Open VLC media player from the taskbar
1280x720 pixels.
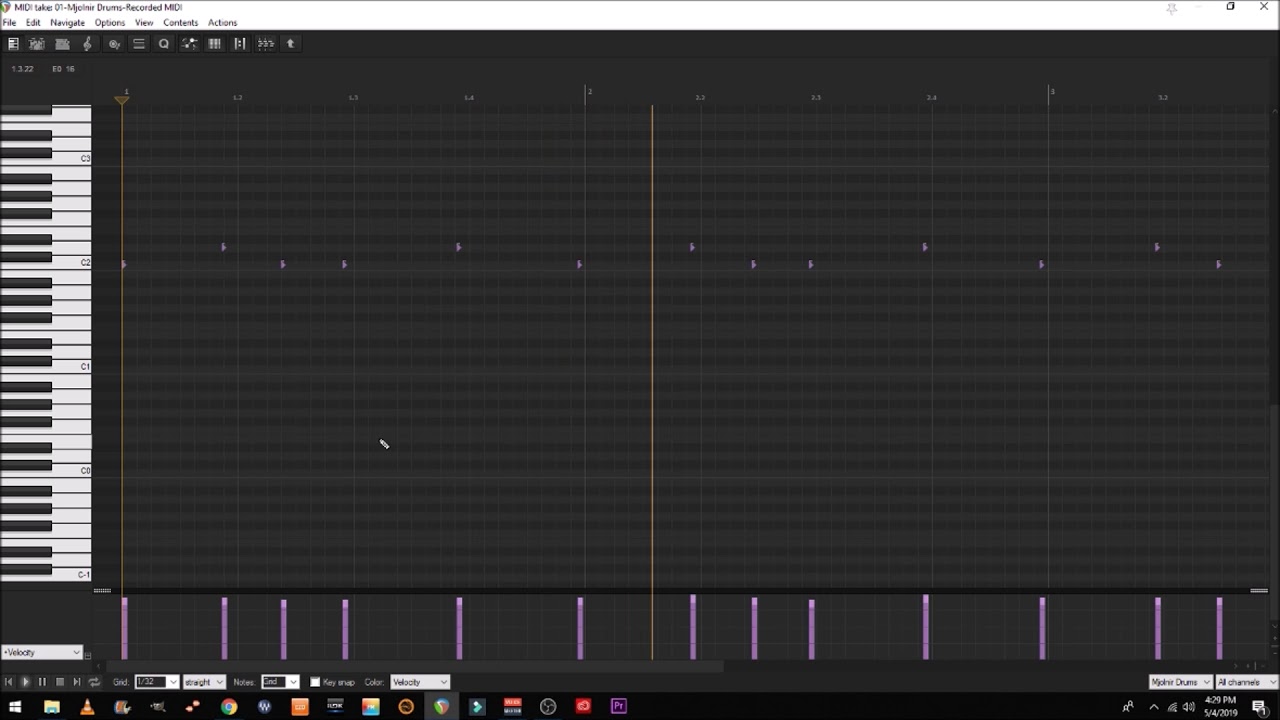click(x=87, y=707)
